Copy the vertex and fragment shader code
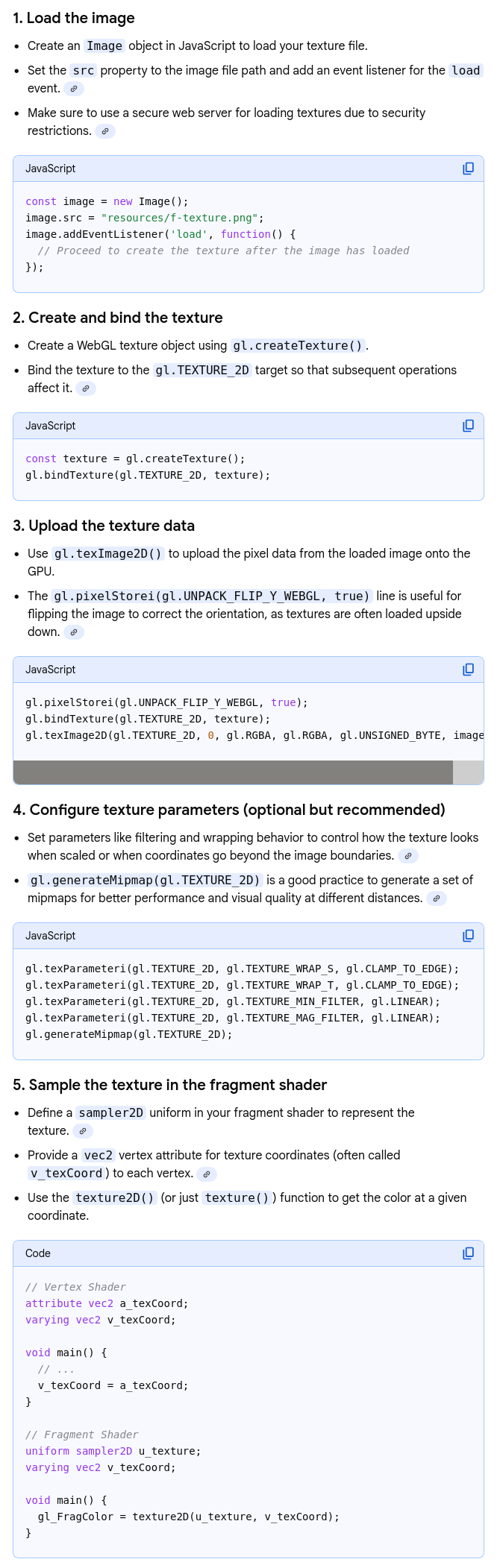This screenshot has height=1568, width=500. tap(468, 1253)
